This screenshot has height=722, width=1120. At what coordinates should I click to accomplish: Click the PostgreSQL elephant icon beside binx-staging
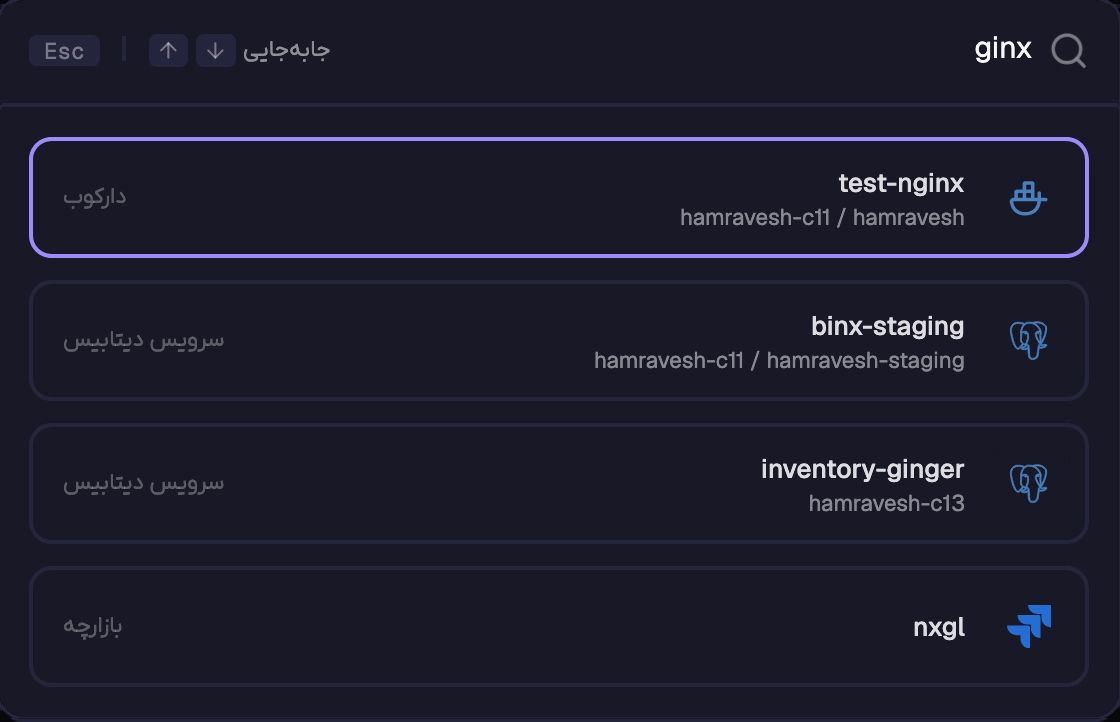pyautogui.click(x=1029, y=340)
